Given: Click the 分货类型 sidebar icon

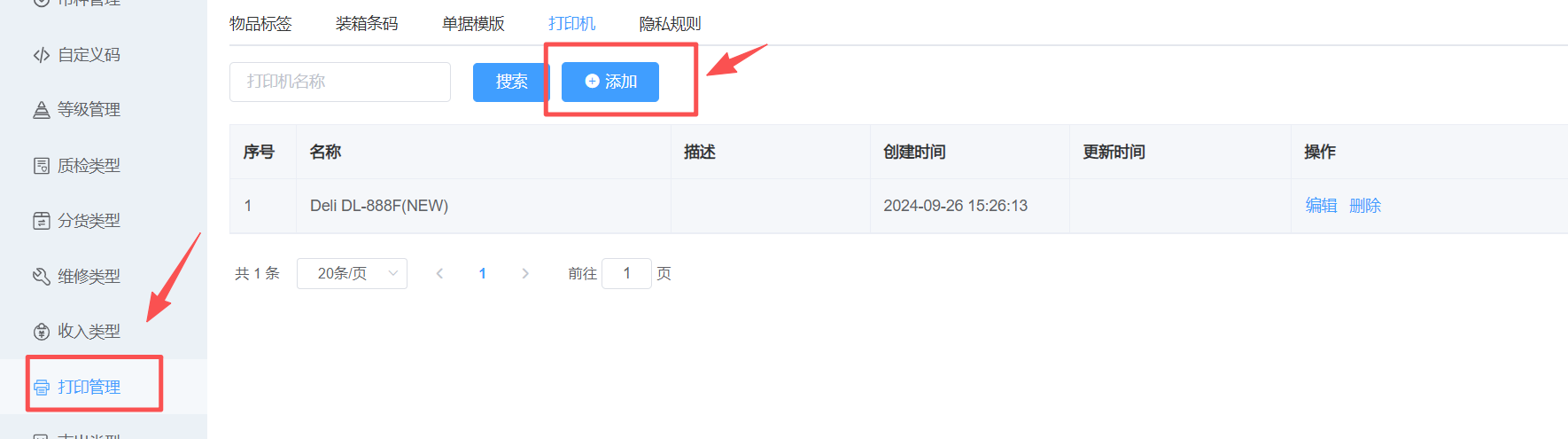Looking at the screenshot, I should coord(41,221).
